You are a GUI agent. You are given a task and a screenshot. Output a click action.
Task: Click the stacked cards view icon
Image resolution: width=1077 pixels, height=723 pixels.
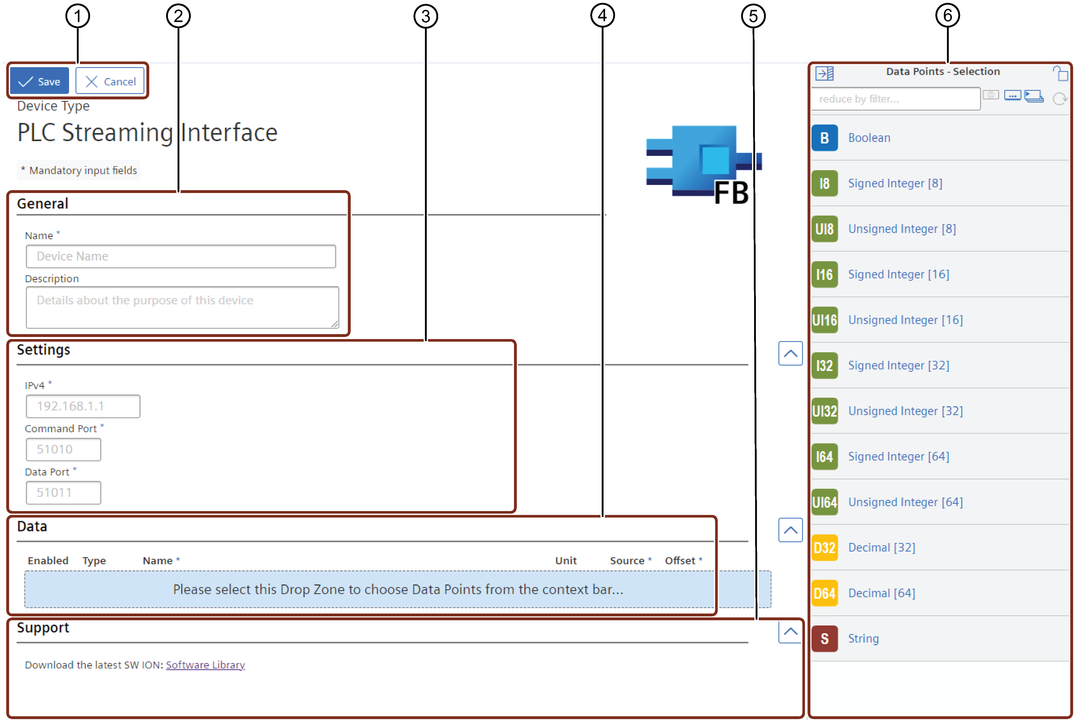click(1034, 97)
